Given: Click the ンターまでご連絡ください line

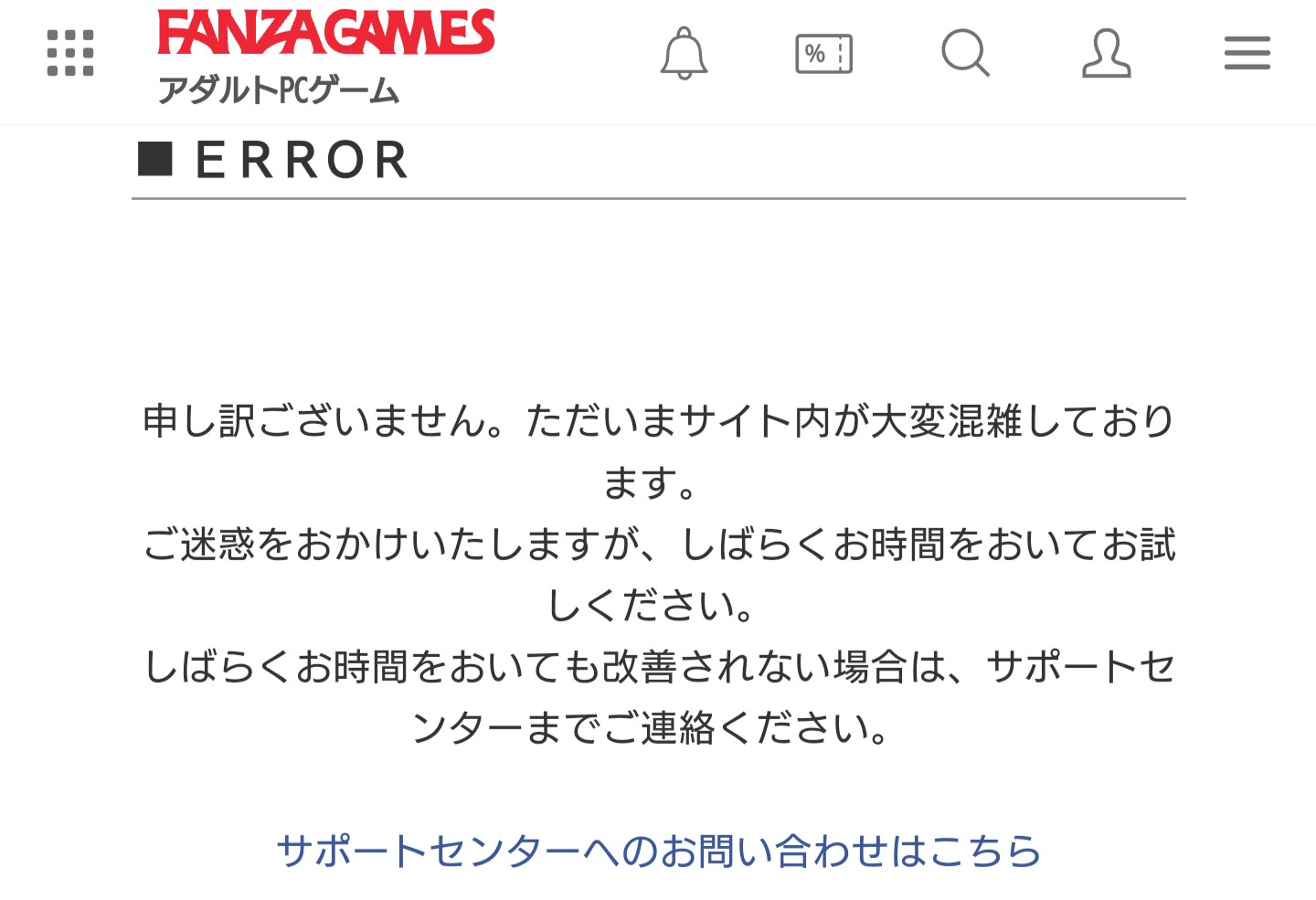Looking at the screenshot, I should [651, 728].
